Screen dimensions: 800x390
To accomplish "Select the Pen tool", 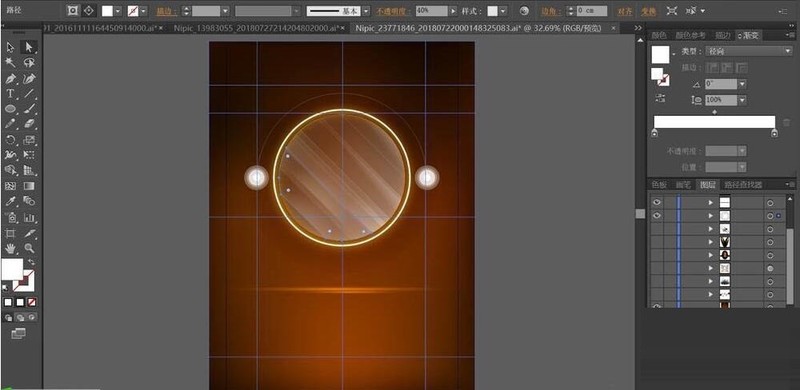I will [x=10, y=79].
